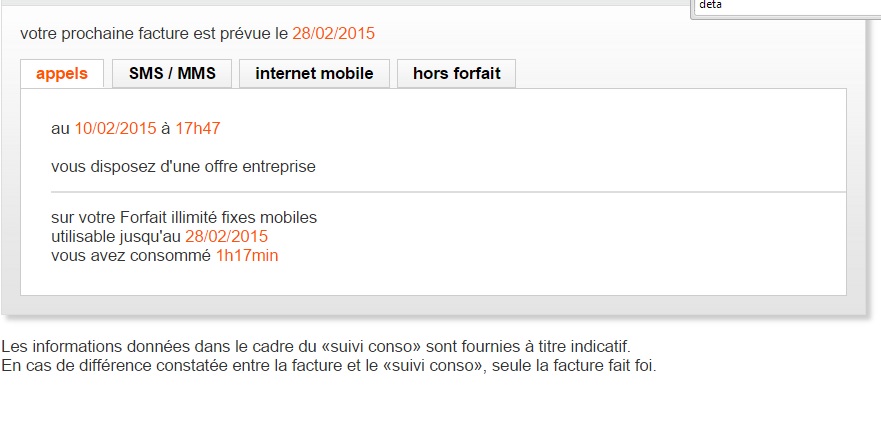Viewport: 881px width, 439px height.
Task: Select the internet mobile tab
Action: click(314, 73)
